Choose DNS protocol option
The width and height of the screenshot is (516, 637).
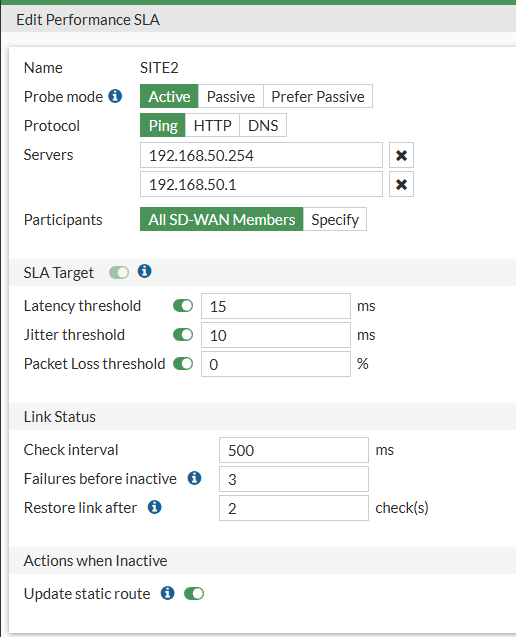(x=263, y=126)
